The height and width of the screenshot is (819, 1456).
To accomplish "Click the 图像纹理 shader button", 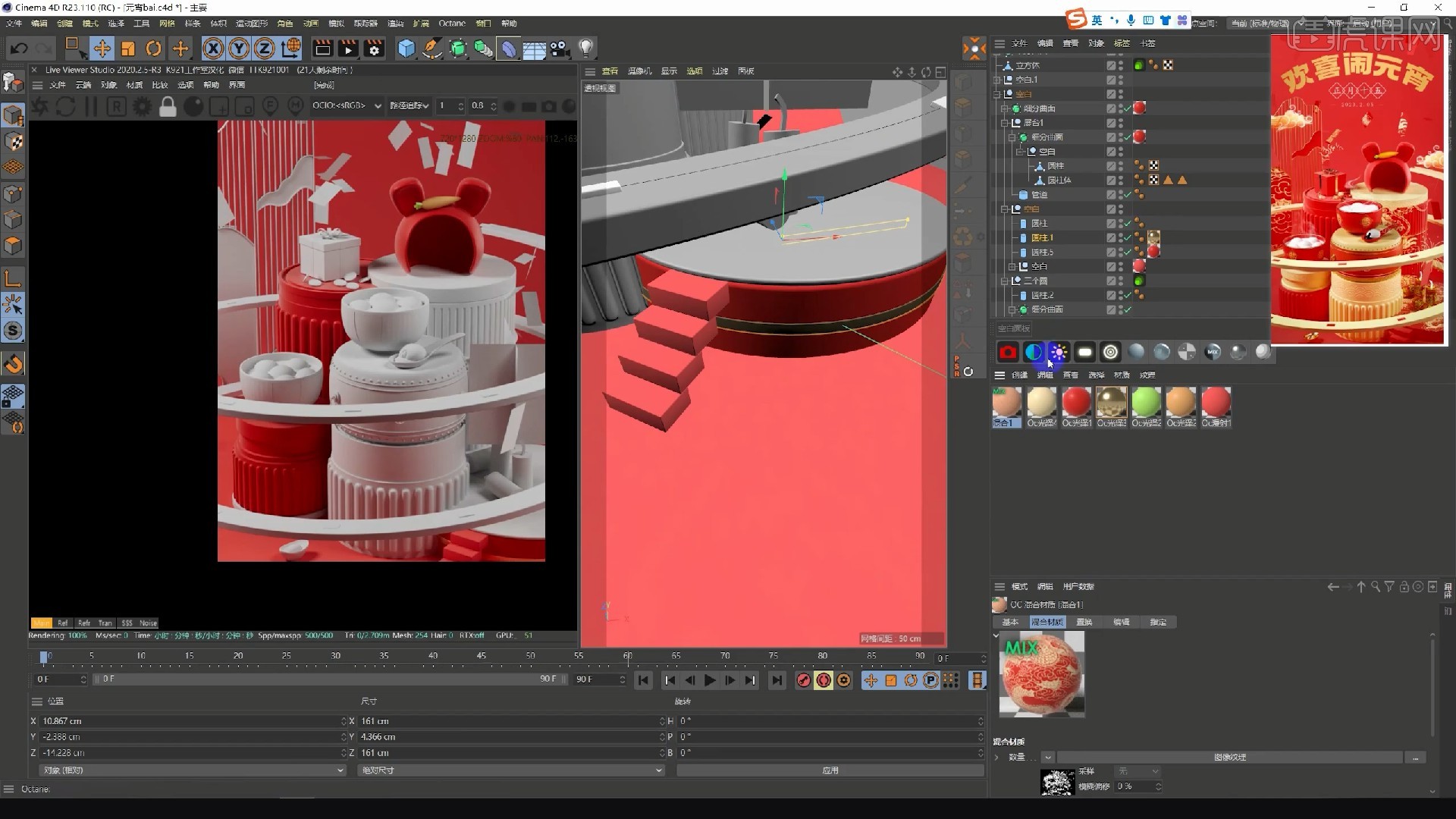I will [1229, 757].
